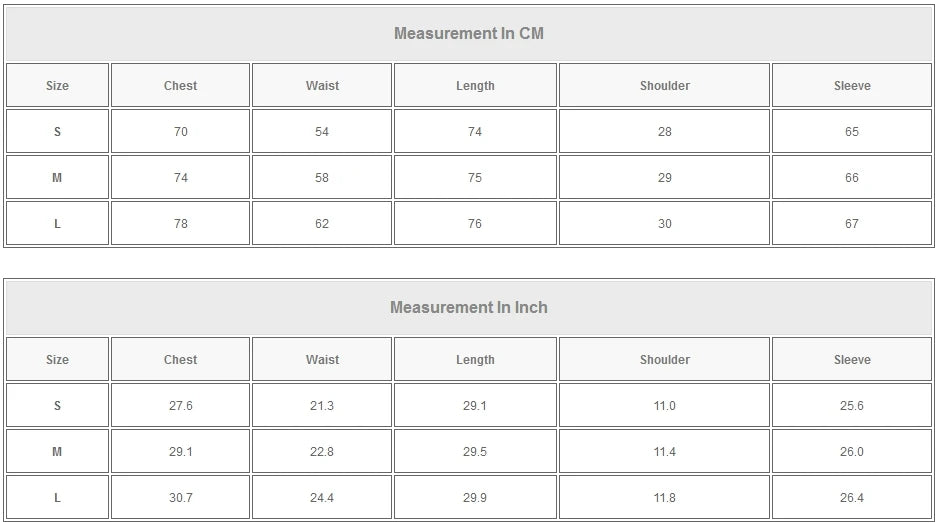Select the Waist header in the CM table

click(x=322, y=86)
